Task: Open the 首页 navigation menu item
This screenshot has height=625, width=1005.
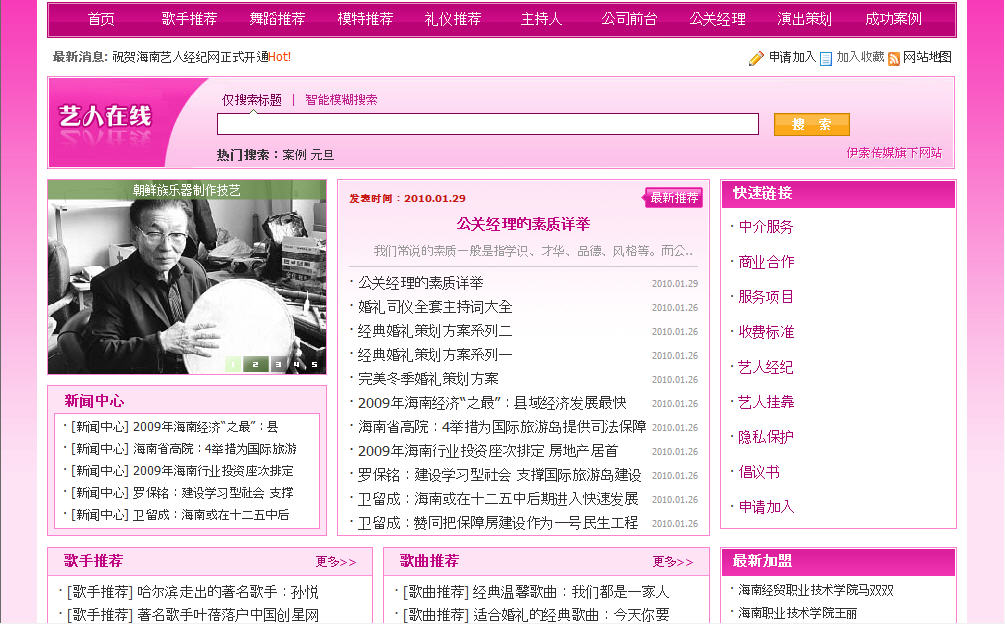Action: coord(101,19)
